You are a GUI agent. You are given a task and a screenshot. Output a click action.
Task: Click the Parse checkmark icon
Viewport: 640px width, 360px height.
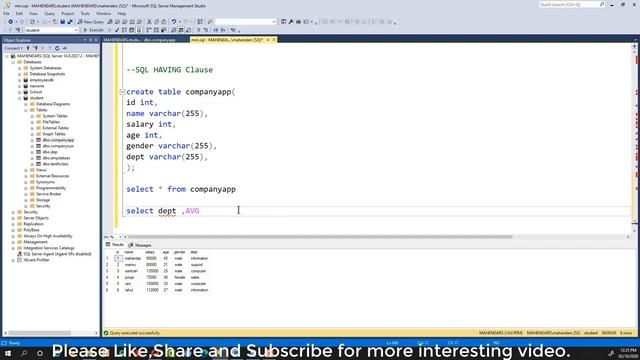(x=117, y=30)
